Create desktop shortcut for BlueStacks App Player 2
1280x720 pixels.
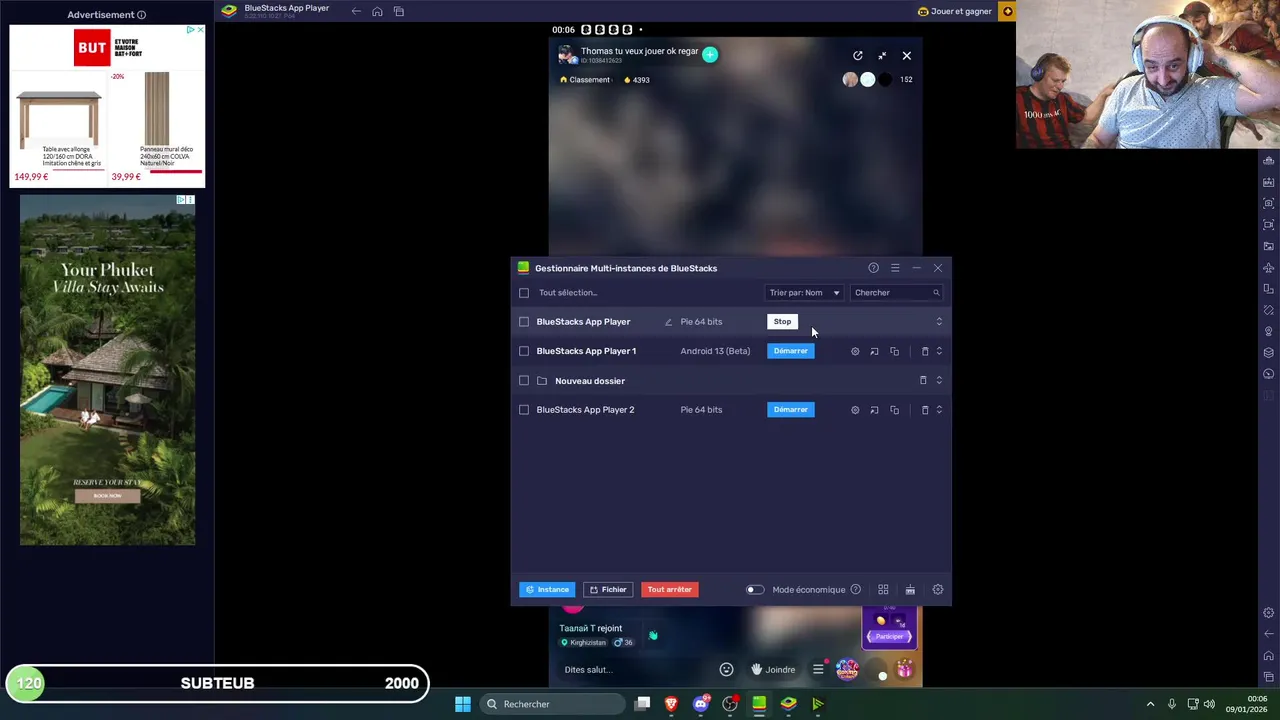(x=874, y=410)
